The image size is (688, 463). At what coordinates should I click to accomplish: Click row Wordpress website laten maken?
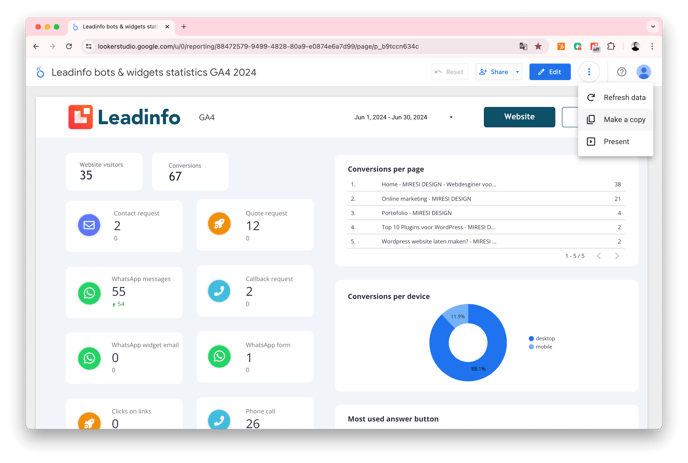coord(486,241)
